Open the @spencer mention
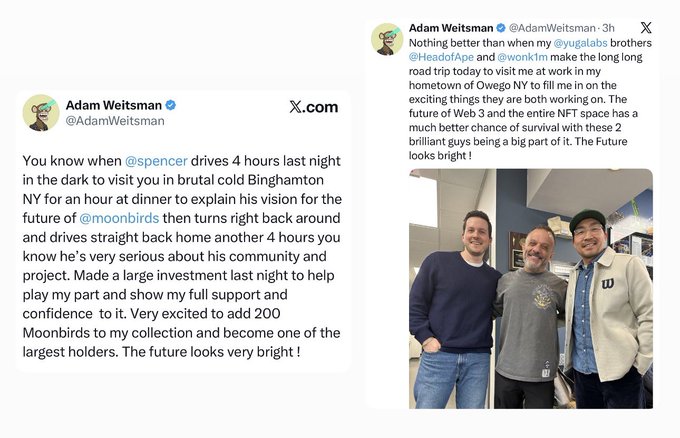 157,161
